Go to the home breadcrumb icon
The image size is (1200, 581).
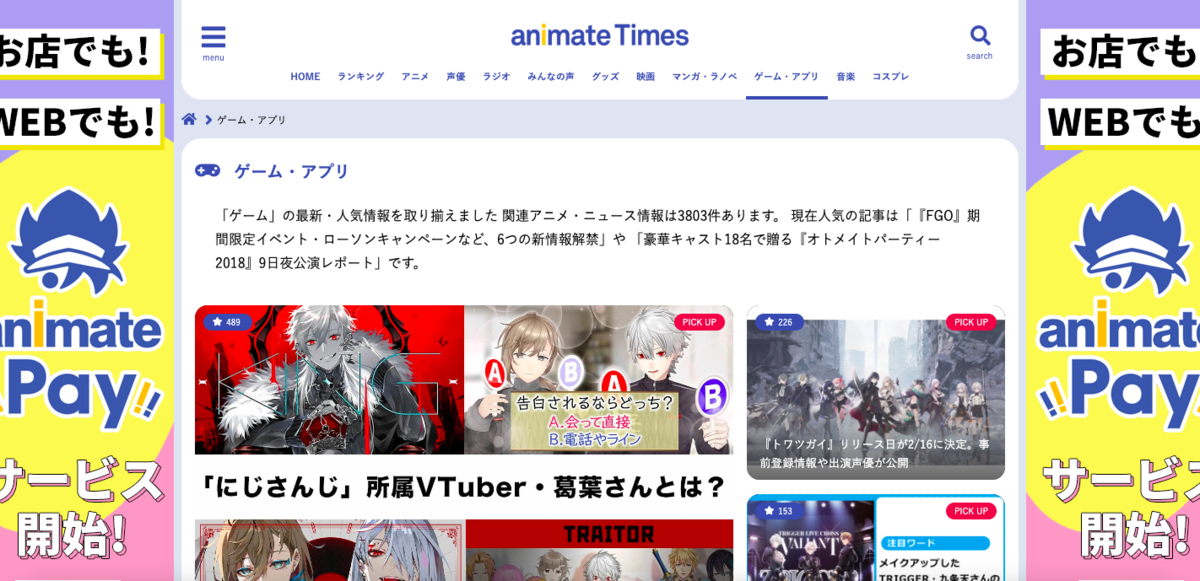[x=189, y=119]
